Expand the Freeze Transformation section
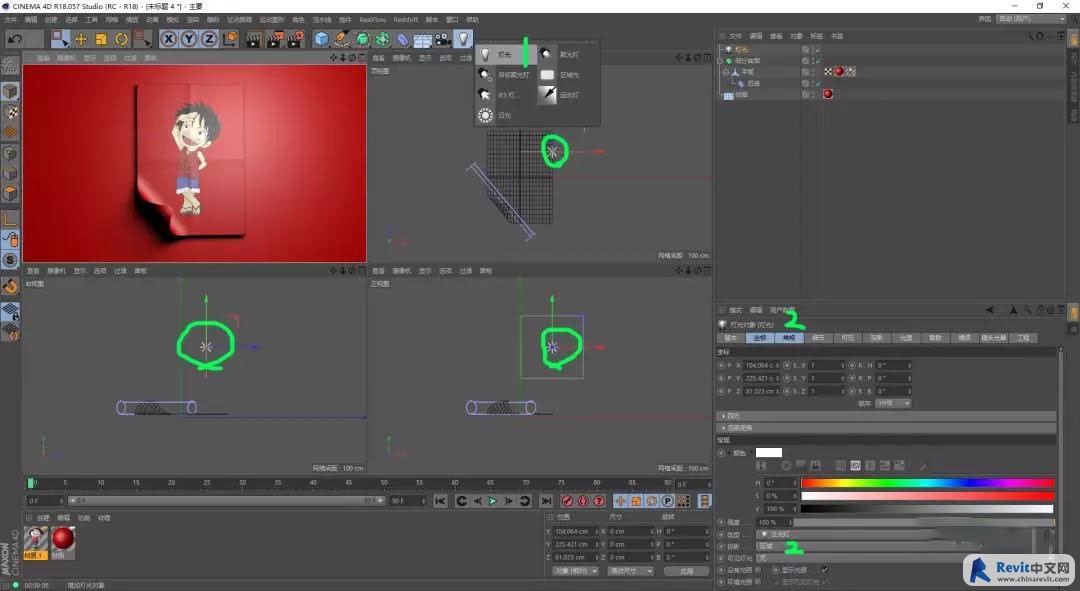 point(886,428)
